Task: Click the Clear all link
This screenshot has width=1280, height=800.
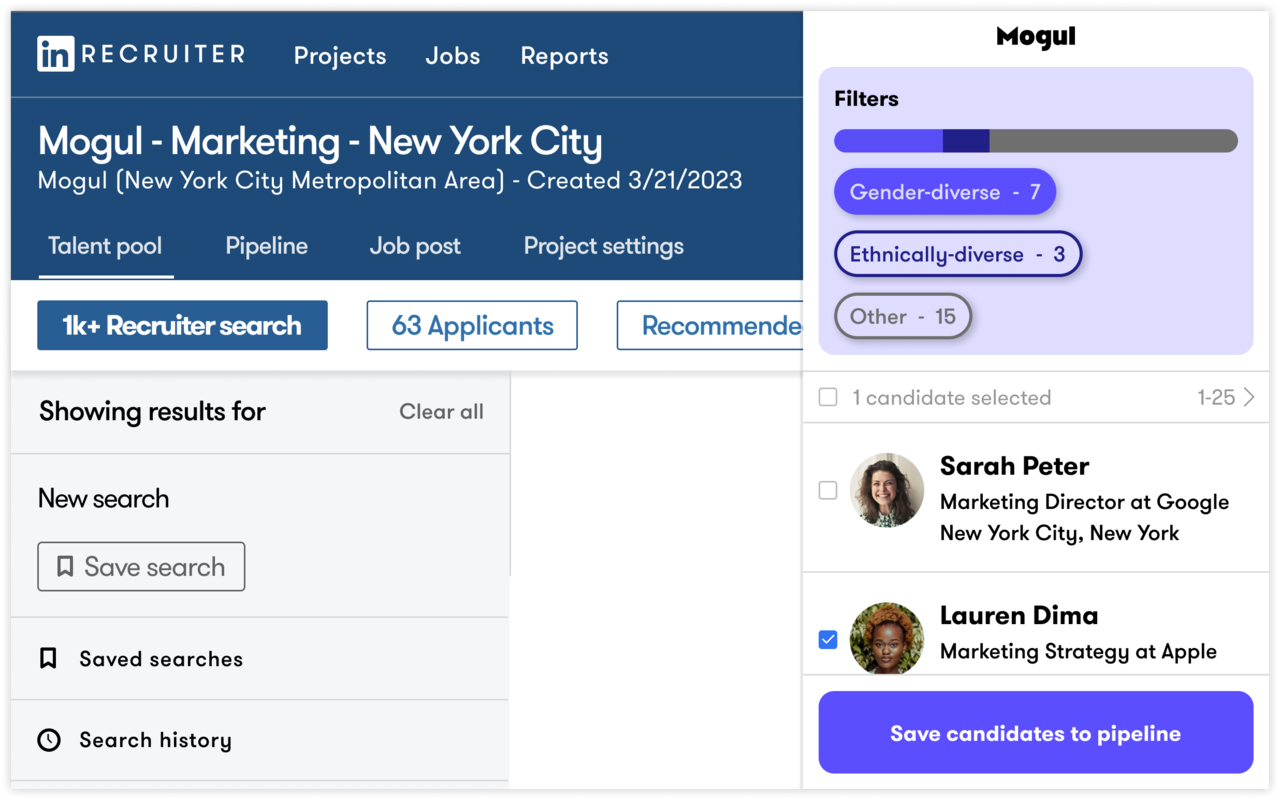Action: pyautogui.click(x=441, y=411)
